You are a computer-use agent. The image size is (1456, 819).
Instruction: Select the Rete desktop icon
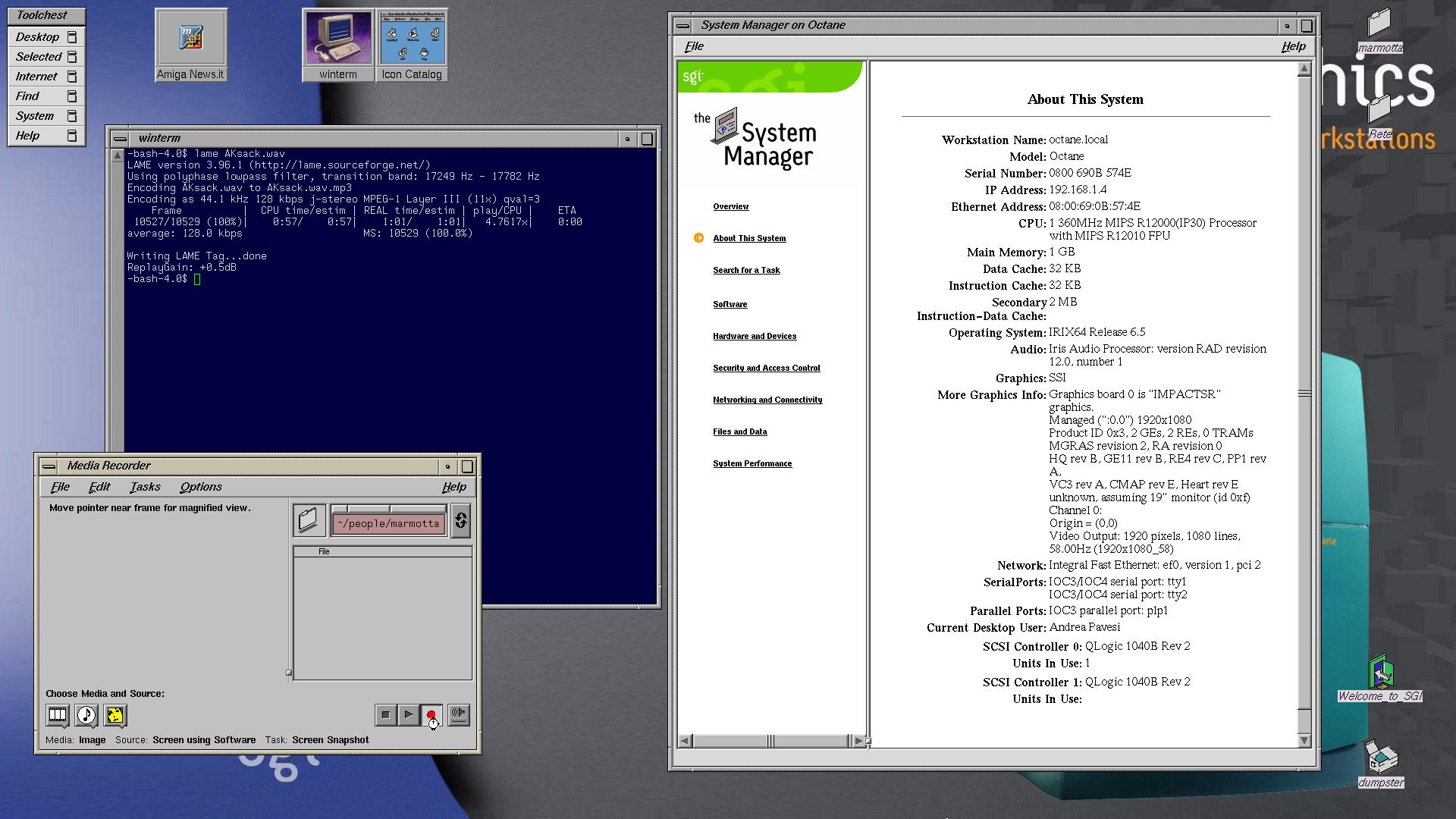click(x=1380, y=118)
